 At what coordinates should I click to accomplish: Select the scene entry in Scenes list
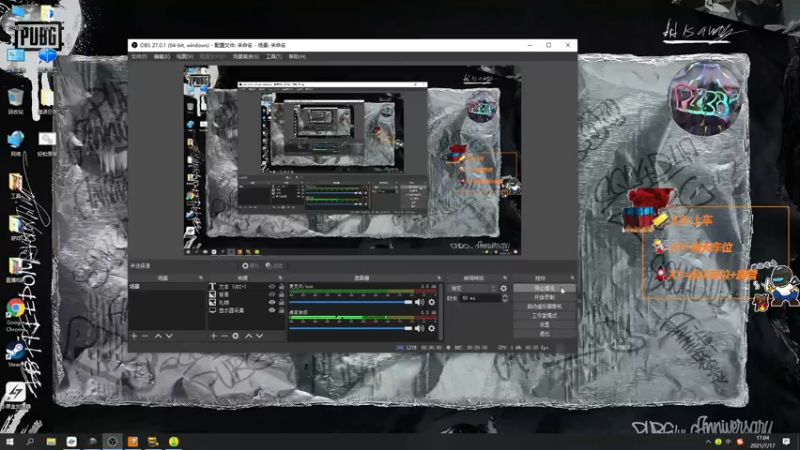166,287
